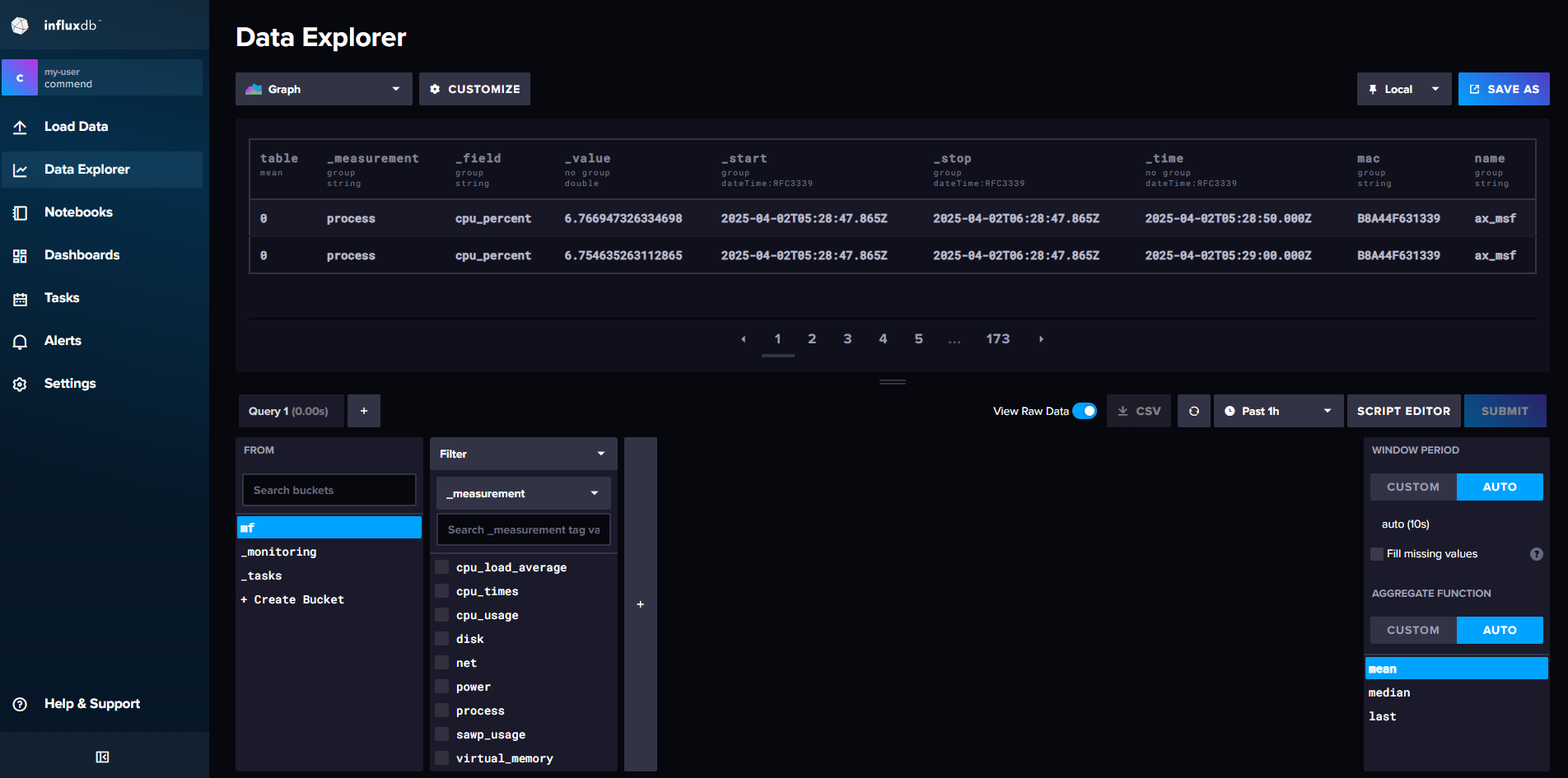This screenshot has height=778, width=1568.
Task: Open the Local timezone dropdown
Action: click(x=1404, y=89)
